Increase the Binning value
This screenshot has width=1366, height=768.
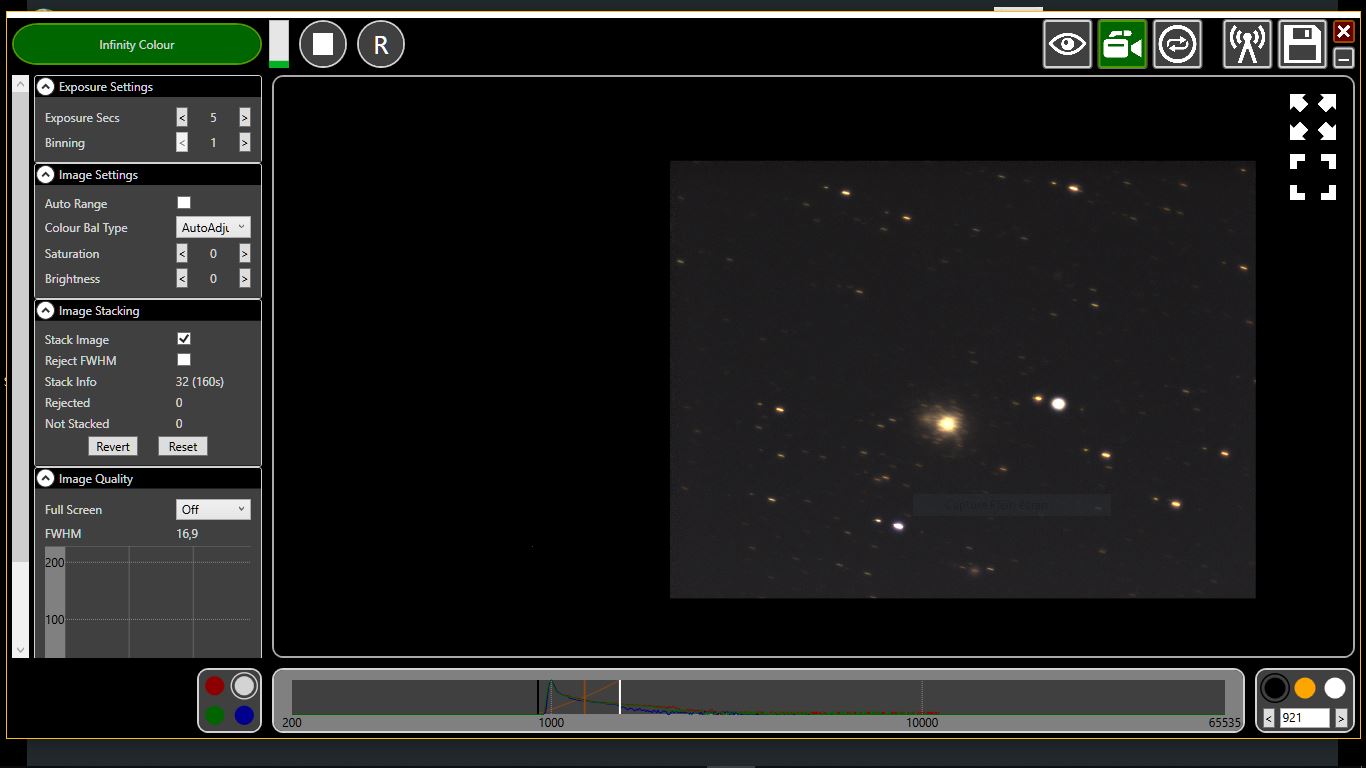pyautogui.click(x=244, y=143)
